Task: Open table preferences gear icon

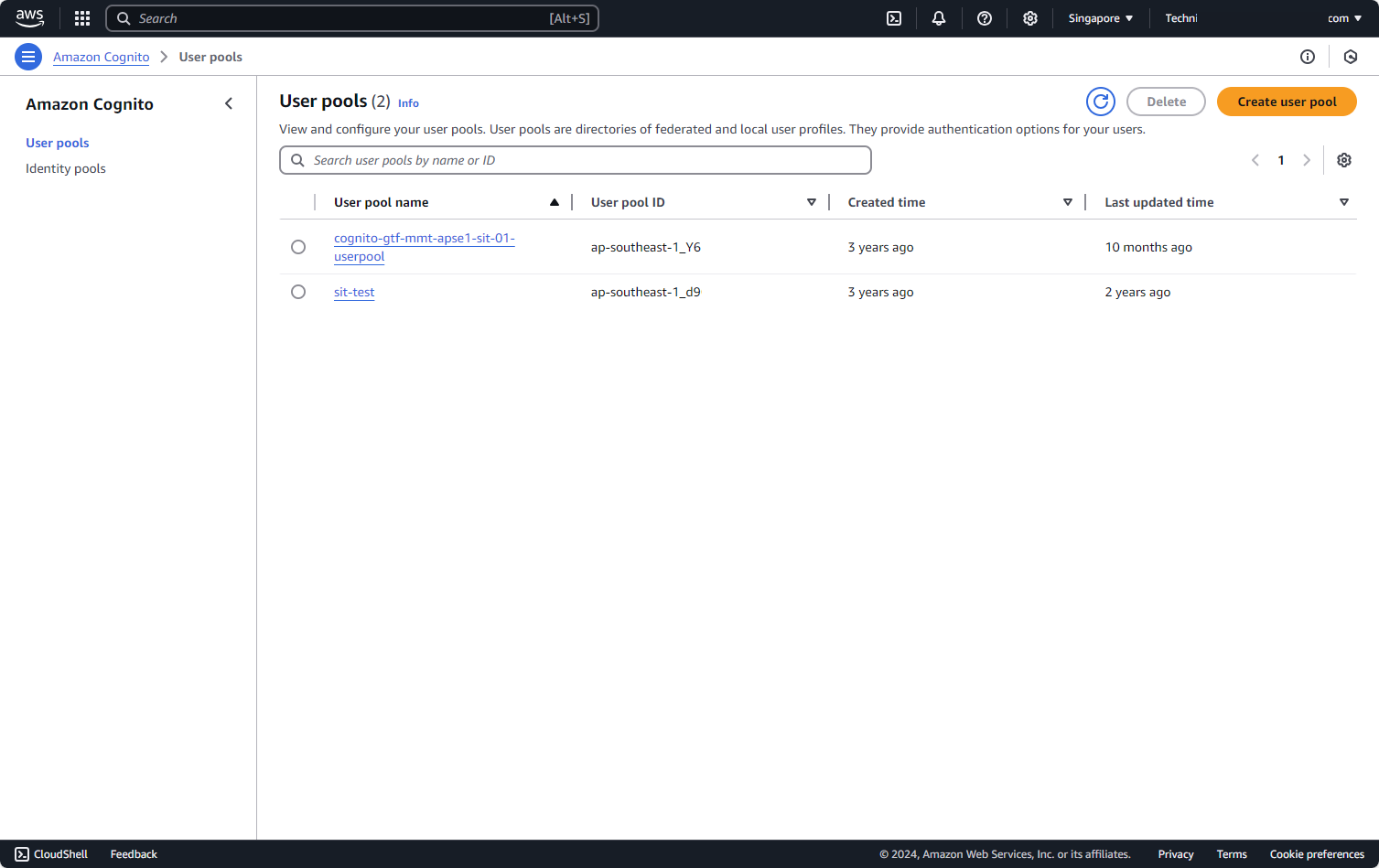Action: tap(1344, 160)
